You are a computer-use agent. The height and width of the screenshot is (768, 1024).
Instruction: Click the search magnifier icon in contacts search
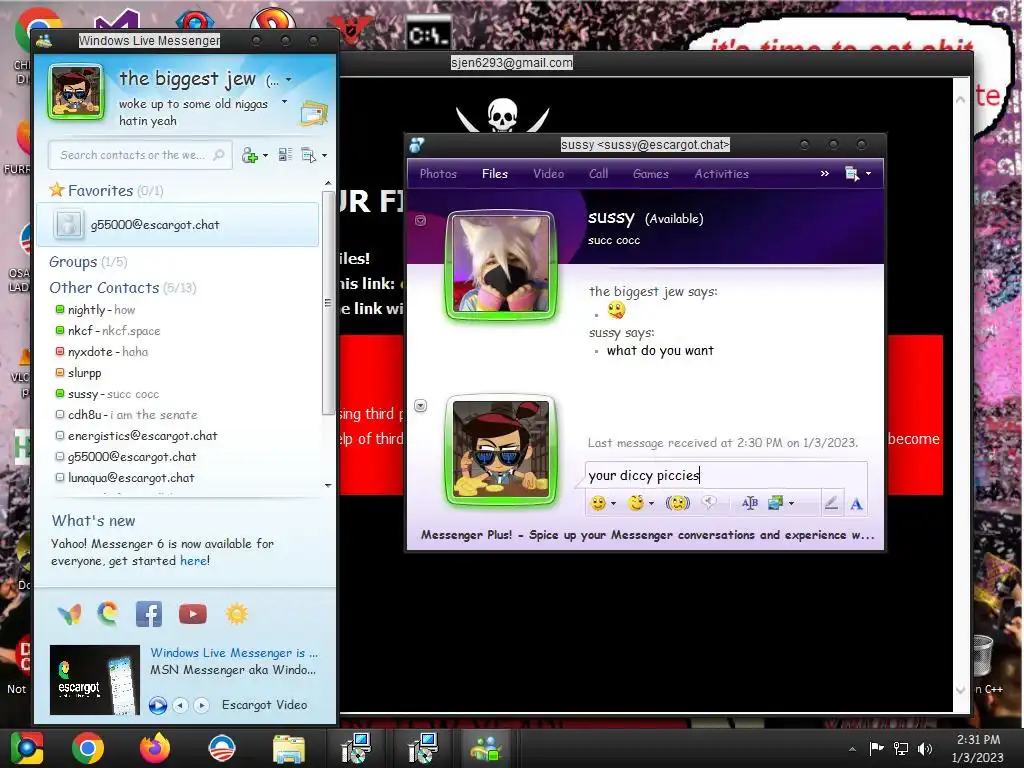click(x=219, y=155)
